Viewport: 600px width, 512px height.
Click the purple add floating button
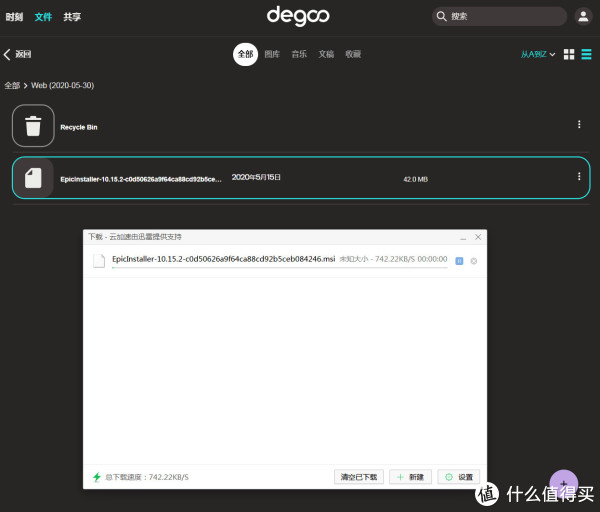564,484
